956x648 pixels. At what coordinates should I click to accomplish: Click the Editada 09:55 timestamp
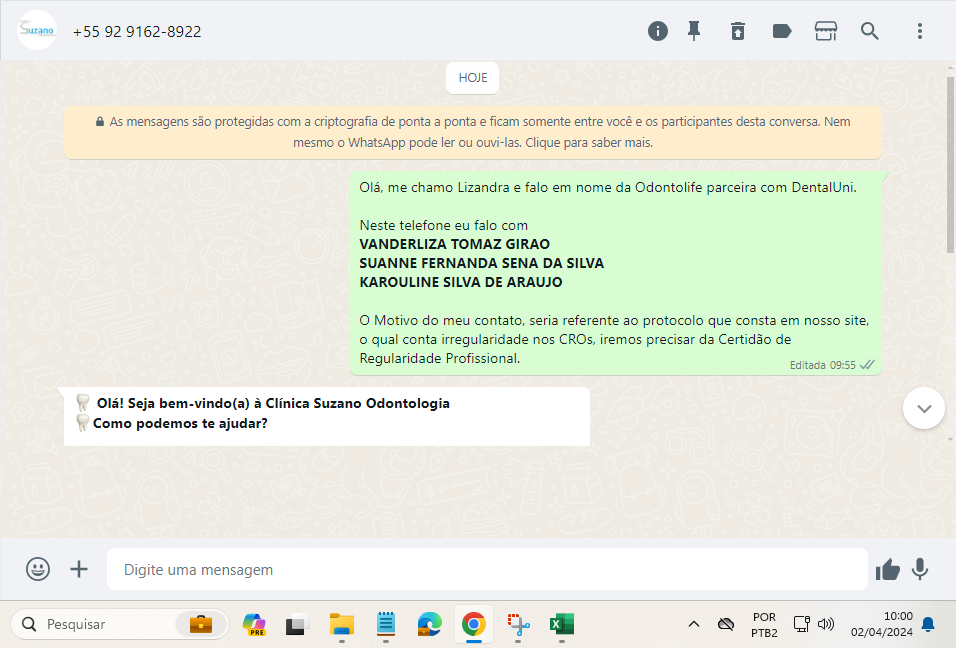(x=822, y=365)
